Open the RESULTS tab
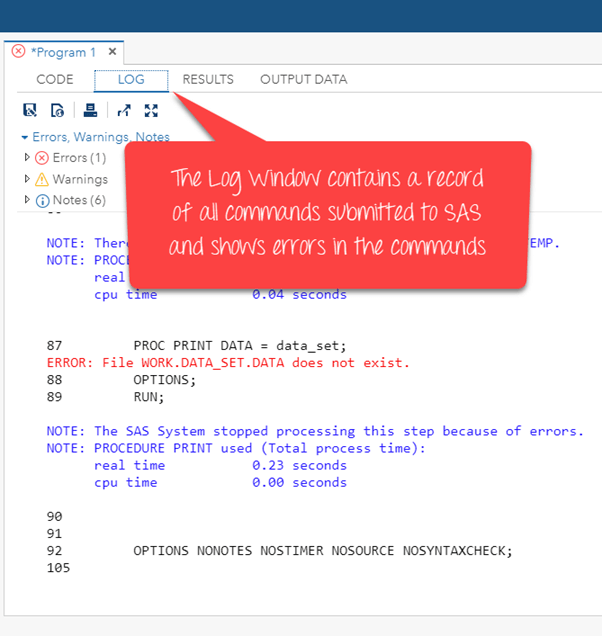This screenshot has height=636, width=602. coord(208,79)
